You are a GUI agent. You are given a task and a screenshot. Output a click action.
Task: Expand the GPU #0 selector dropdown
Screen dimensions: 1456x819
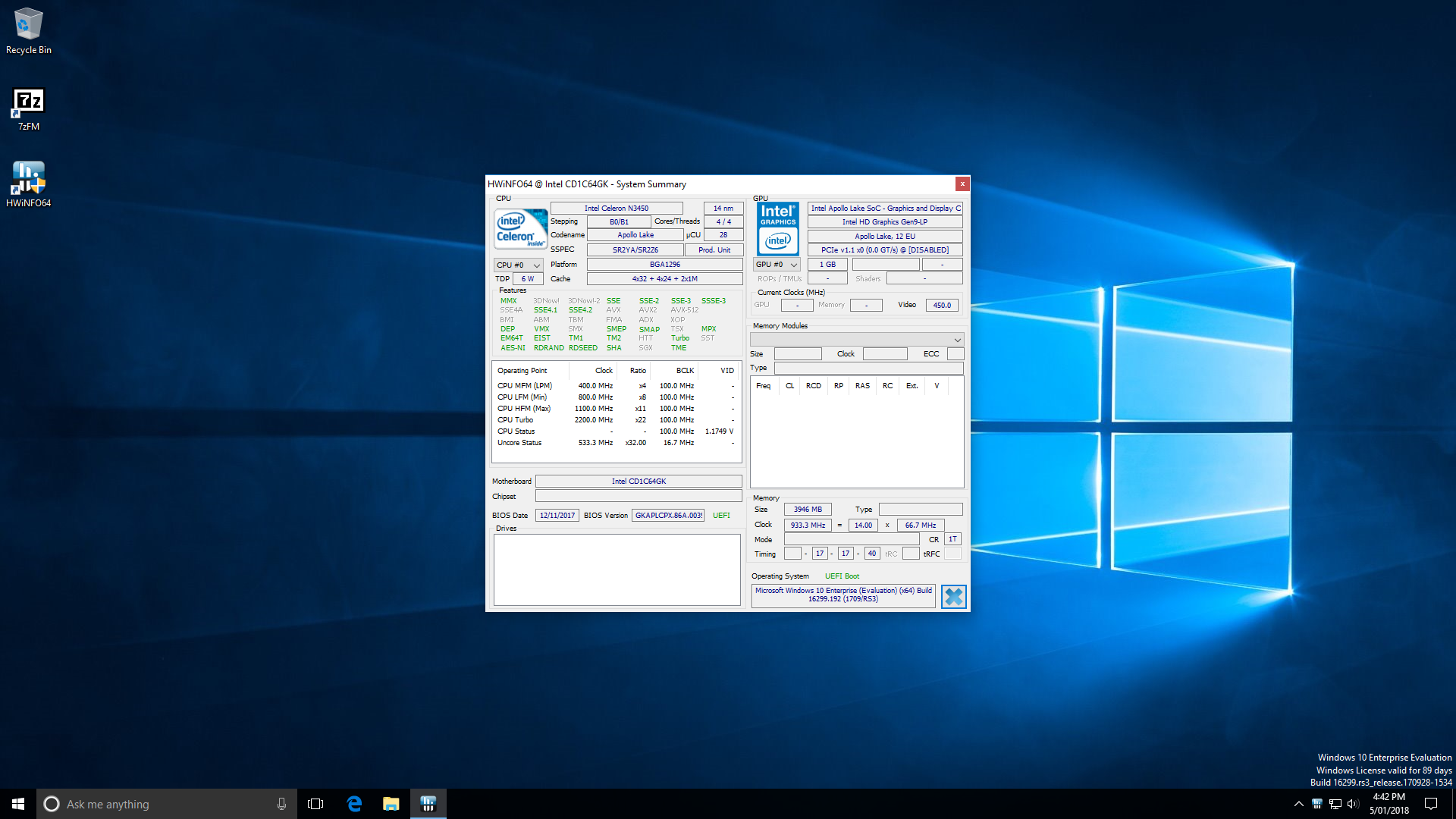[x=777, y=265]
